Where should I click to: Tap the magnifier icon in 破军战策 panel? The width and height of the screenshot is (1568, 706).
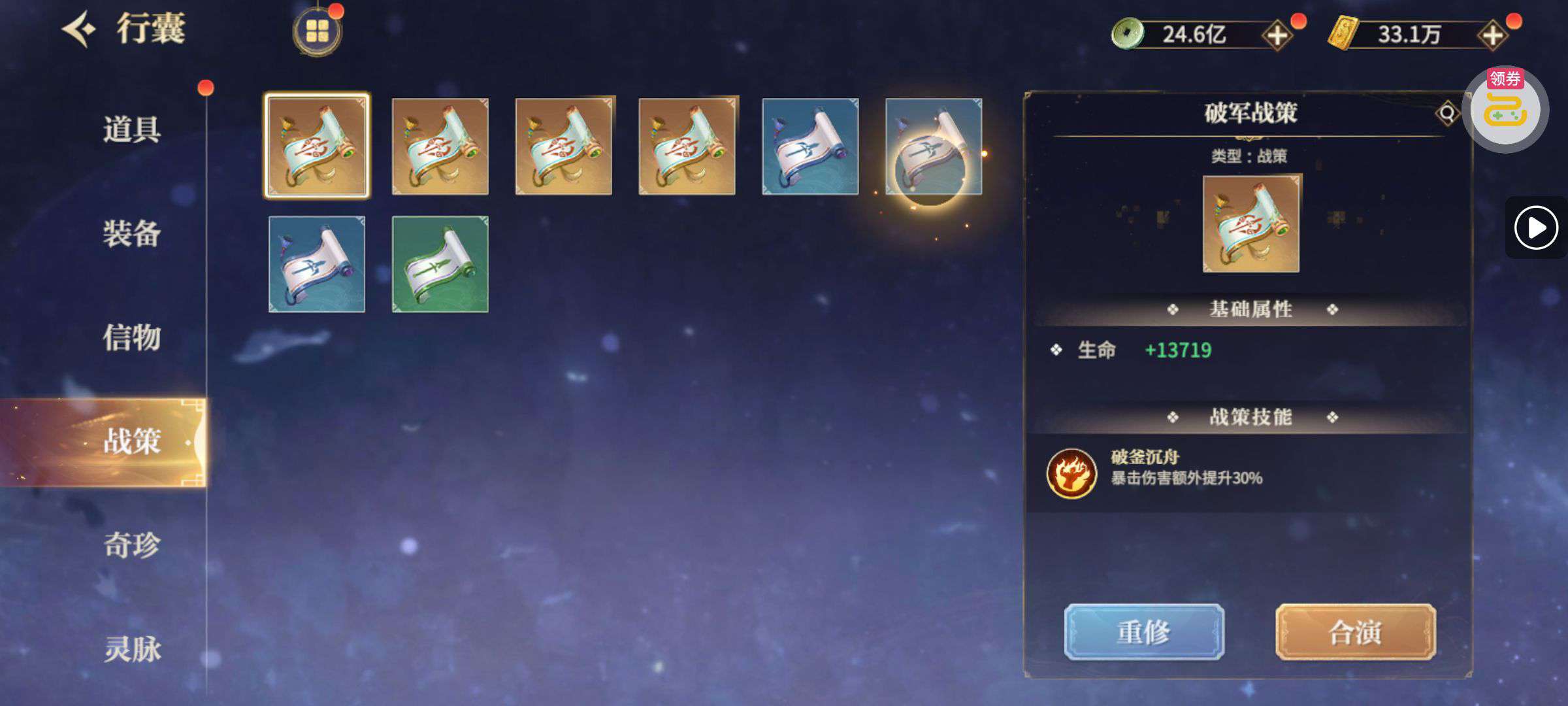click(x=1447, y=113)
